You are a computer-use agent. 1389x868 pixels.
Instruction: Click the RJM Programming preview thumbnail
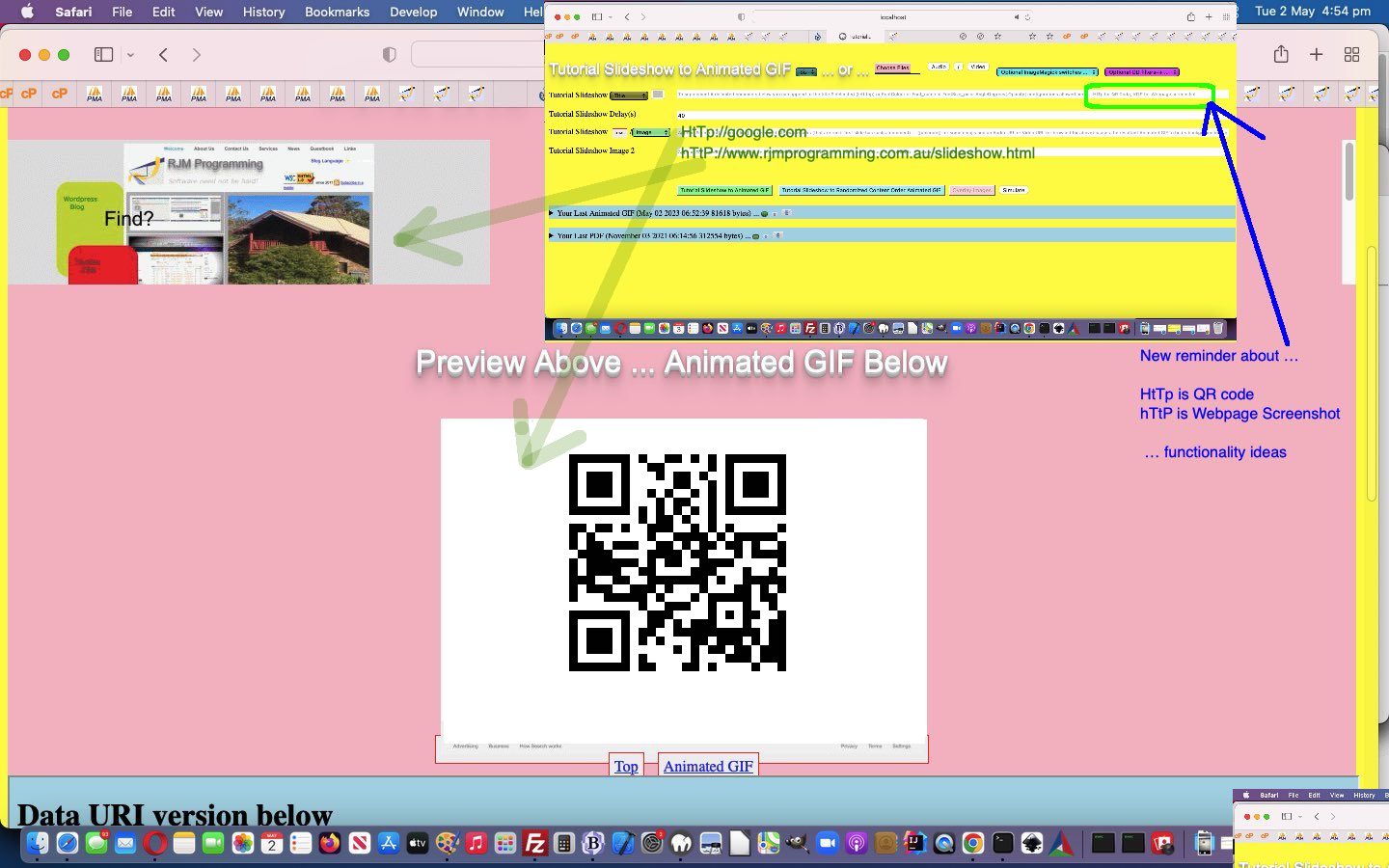[249, 212]
